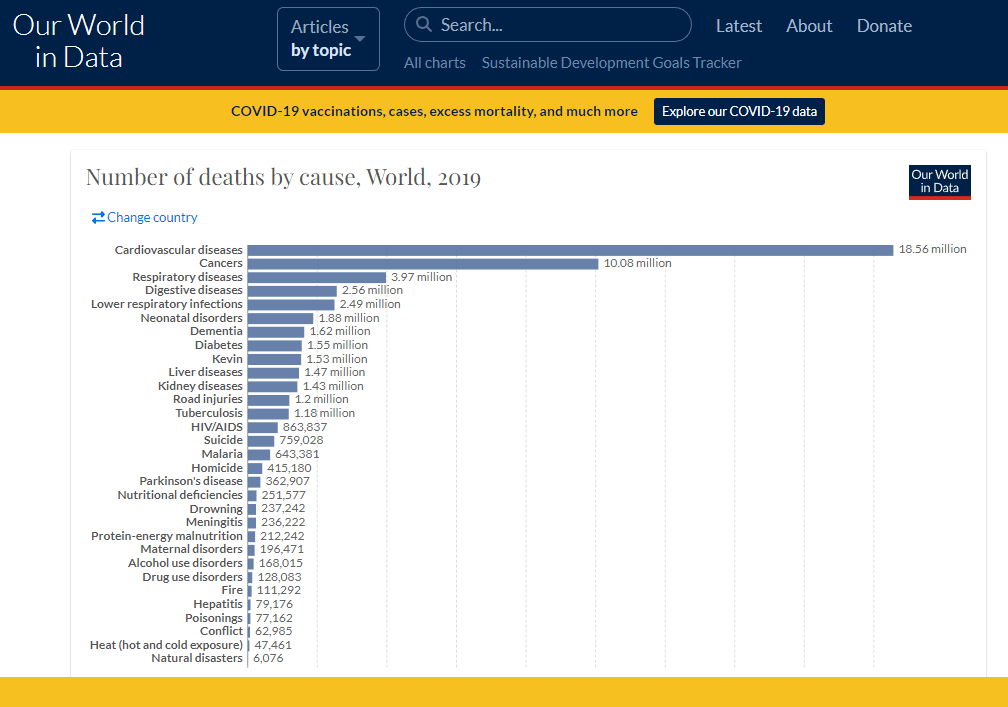Click the Lower respiratory infections label
Screen dimensions: 1008x707
166,304
